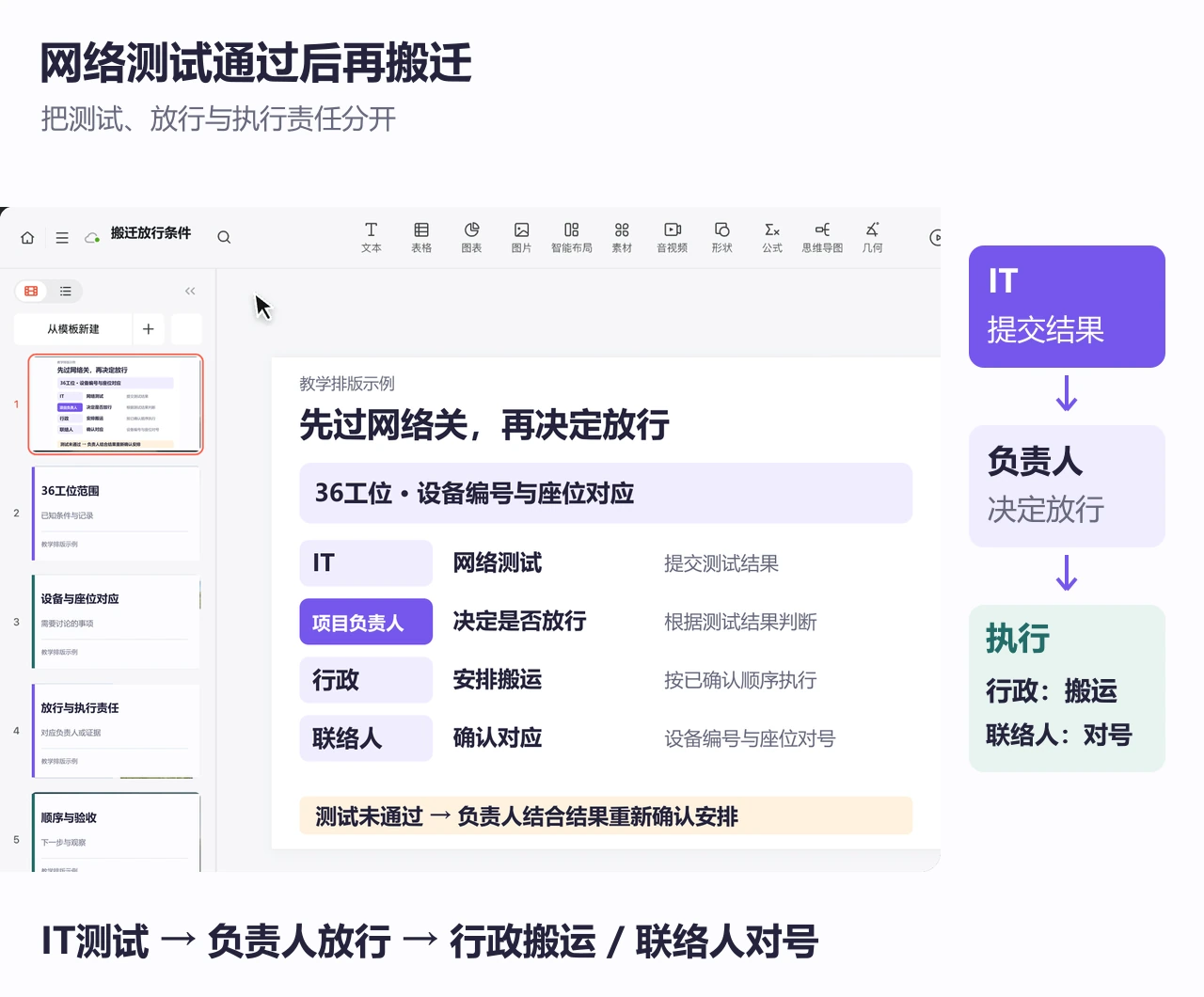Select the 行政 role label on the canvas

tap(366, 680)
